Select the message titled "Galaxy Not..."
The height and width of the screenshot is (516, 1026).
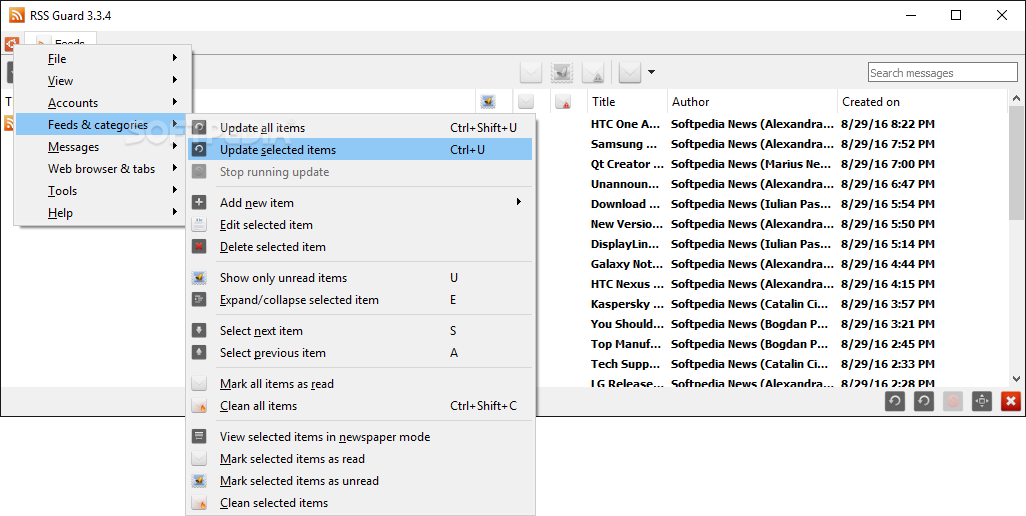coord(627,264)
